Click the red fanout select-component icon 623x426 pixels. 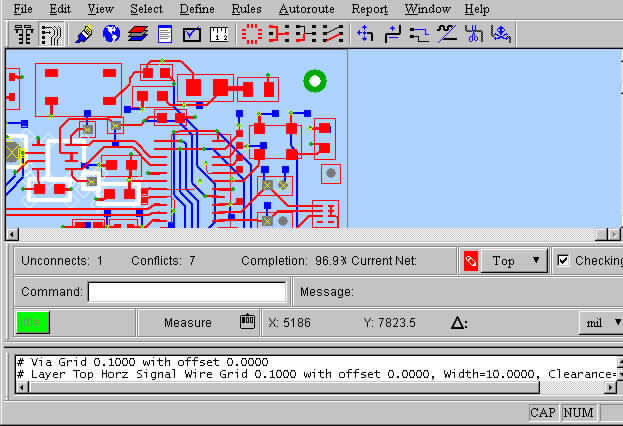[279, 34]
